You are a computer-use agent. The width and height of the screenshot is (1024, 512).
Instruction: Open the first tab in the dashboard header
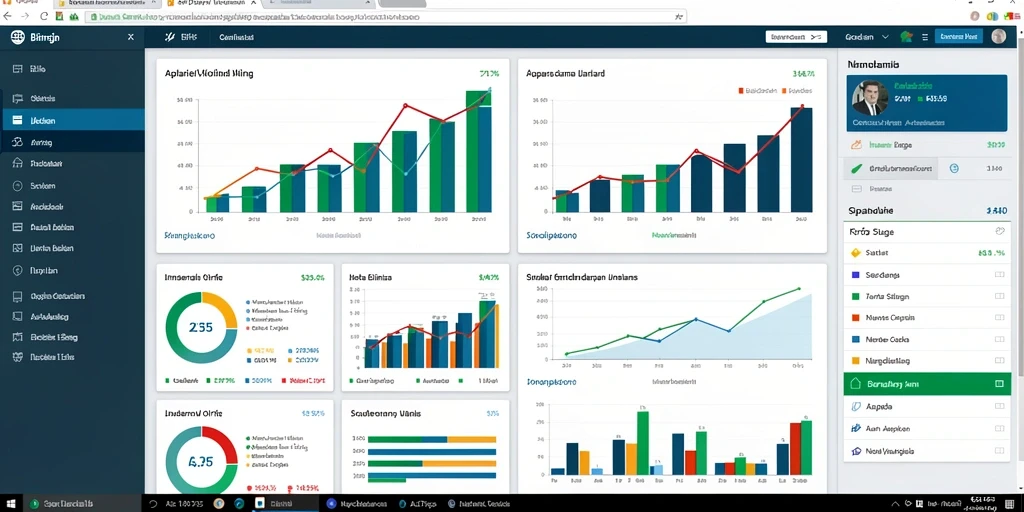coord(182,37)
